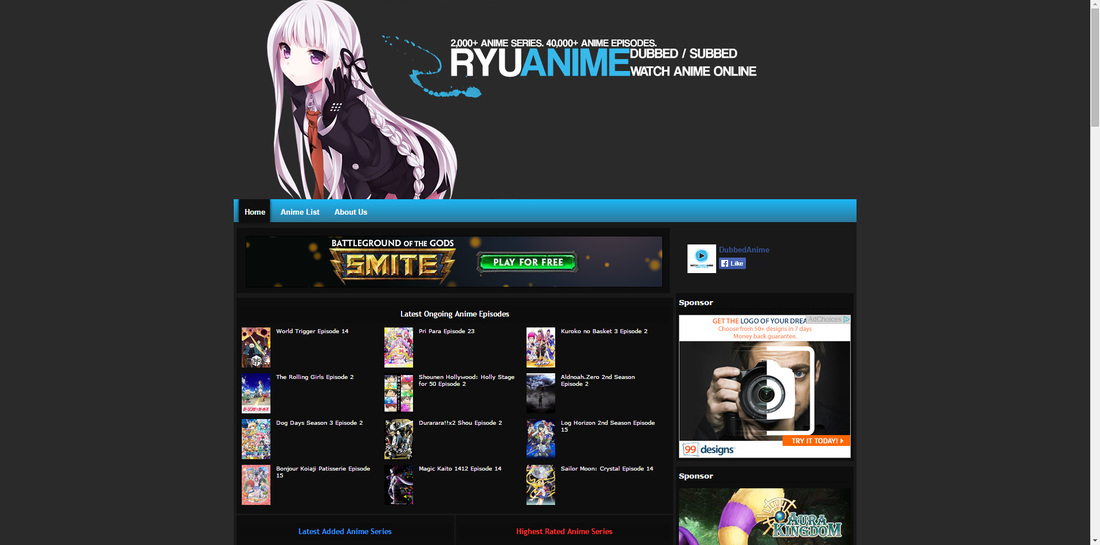The image size is (1100, 545).
Task: Open World Trigger Episode 14 link
Action: tap(312, 331)
